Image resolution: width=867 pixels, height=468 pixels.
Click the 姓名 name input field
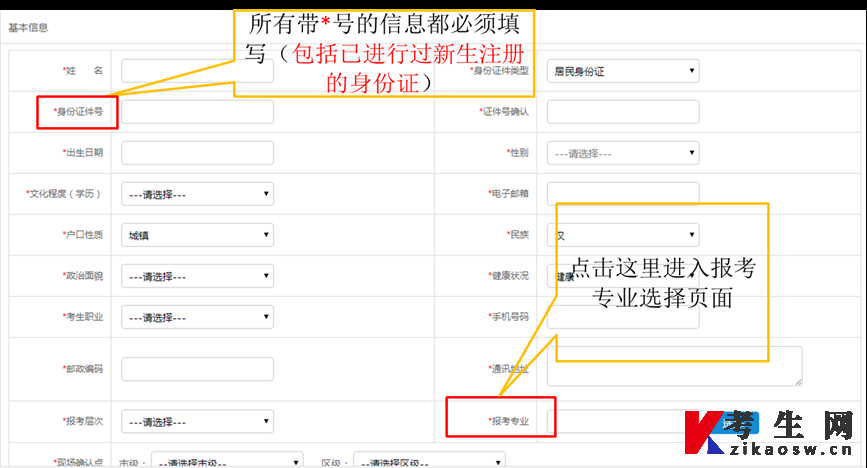(x=197, y=71)
